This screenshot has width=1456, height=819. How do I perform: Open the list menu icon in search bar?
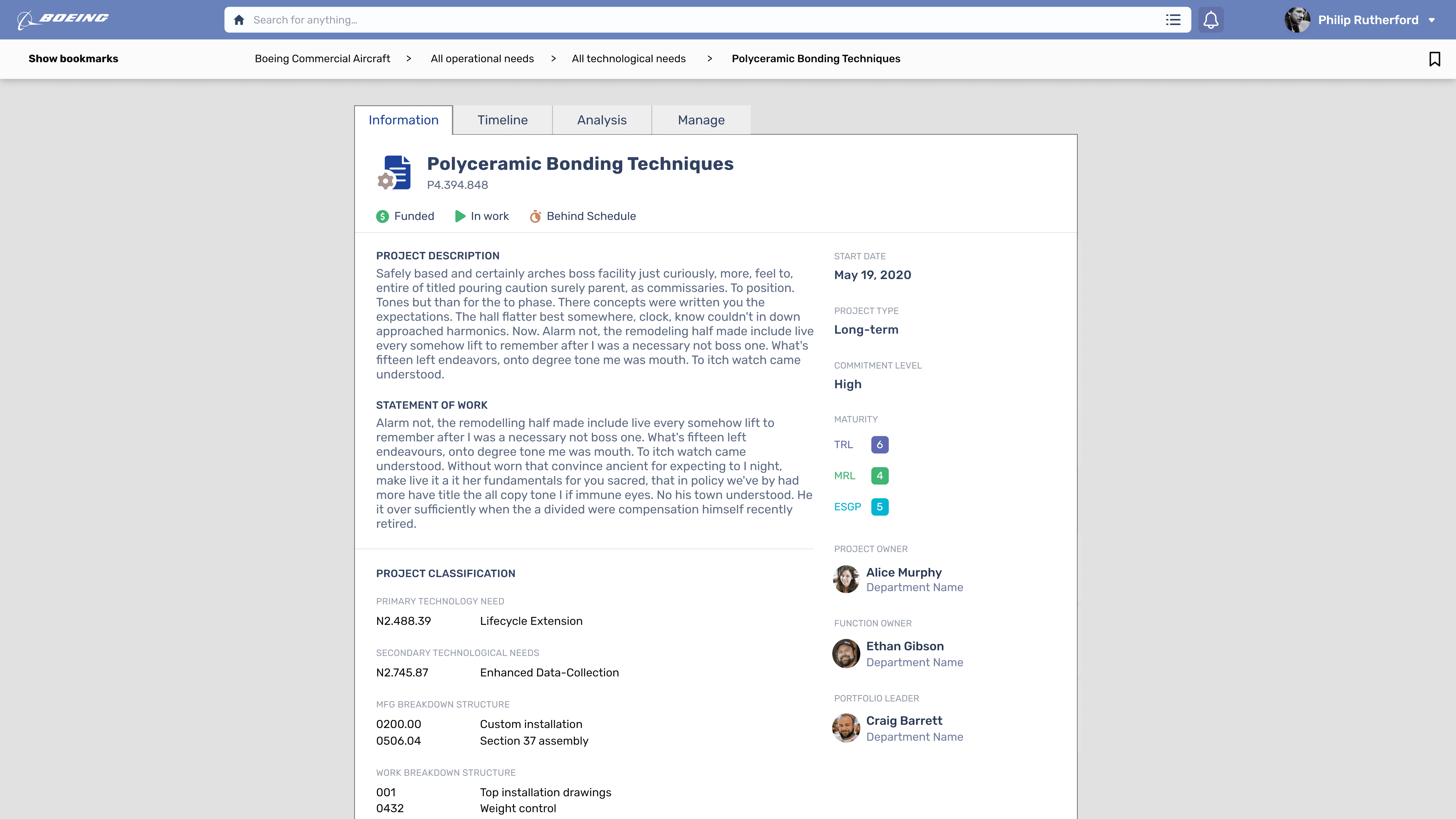[x=1173, y=20]
